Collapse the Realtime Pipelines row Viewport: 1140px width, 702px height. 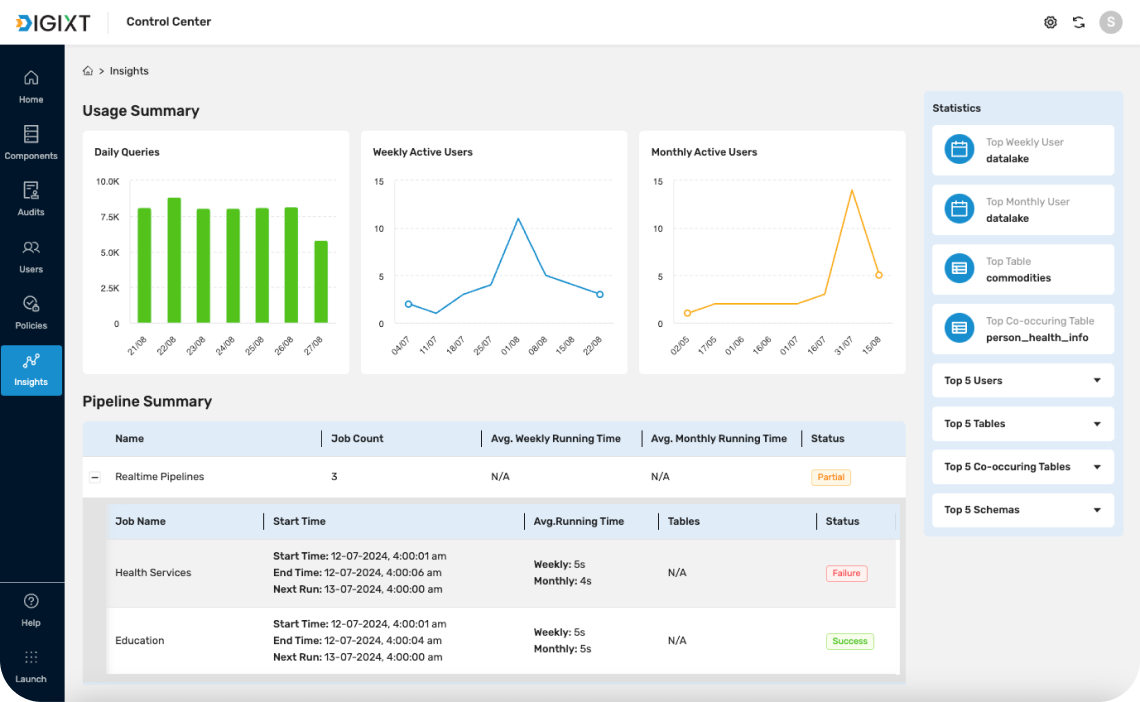pyautogui.click(x=95, y=477)
